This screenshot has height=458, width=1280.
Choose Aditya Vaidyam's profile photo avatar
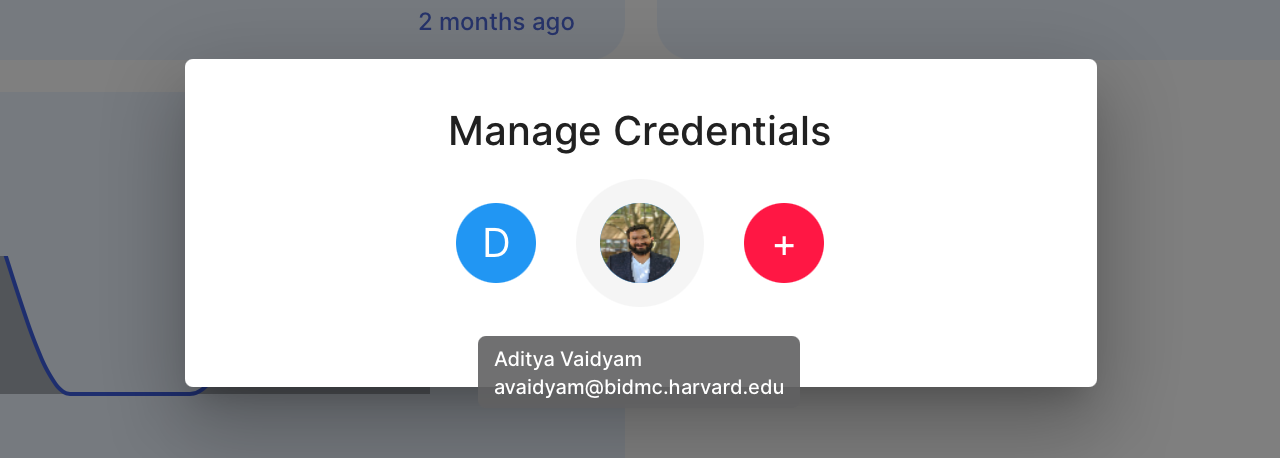point(640,243)
